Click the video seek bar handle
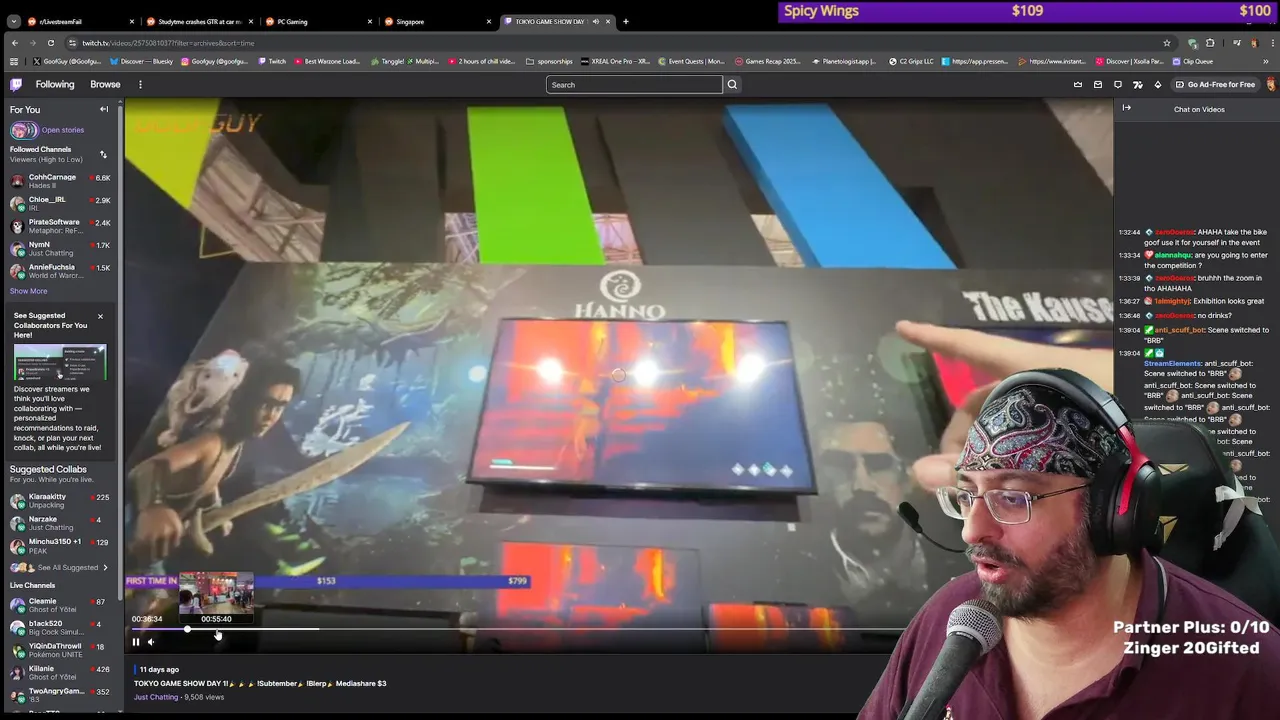Viewport: 1280px width, 720px height. click(x=187, y=629)
